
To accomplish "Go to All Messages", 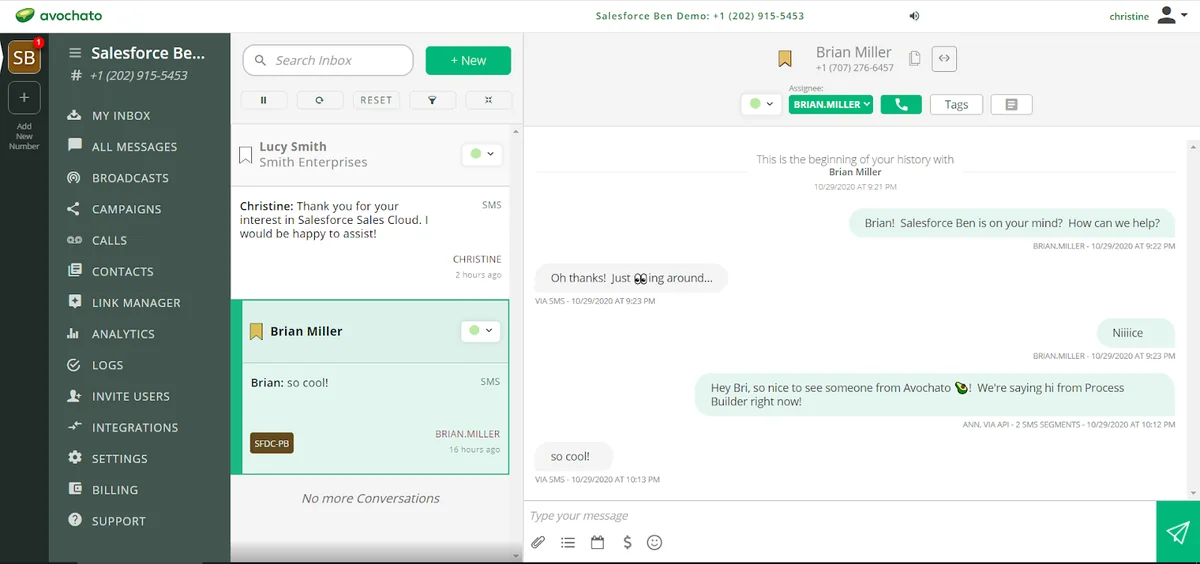I will (134, 146).
